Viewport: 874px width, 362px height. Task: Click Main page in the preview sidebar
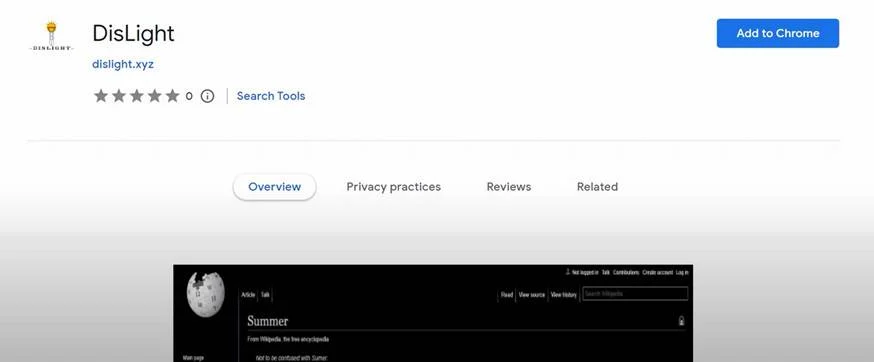point(193,358)
